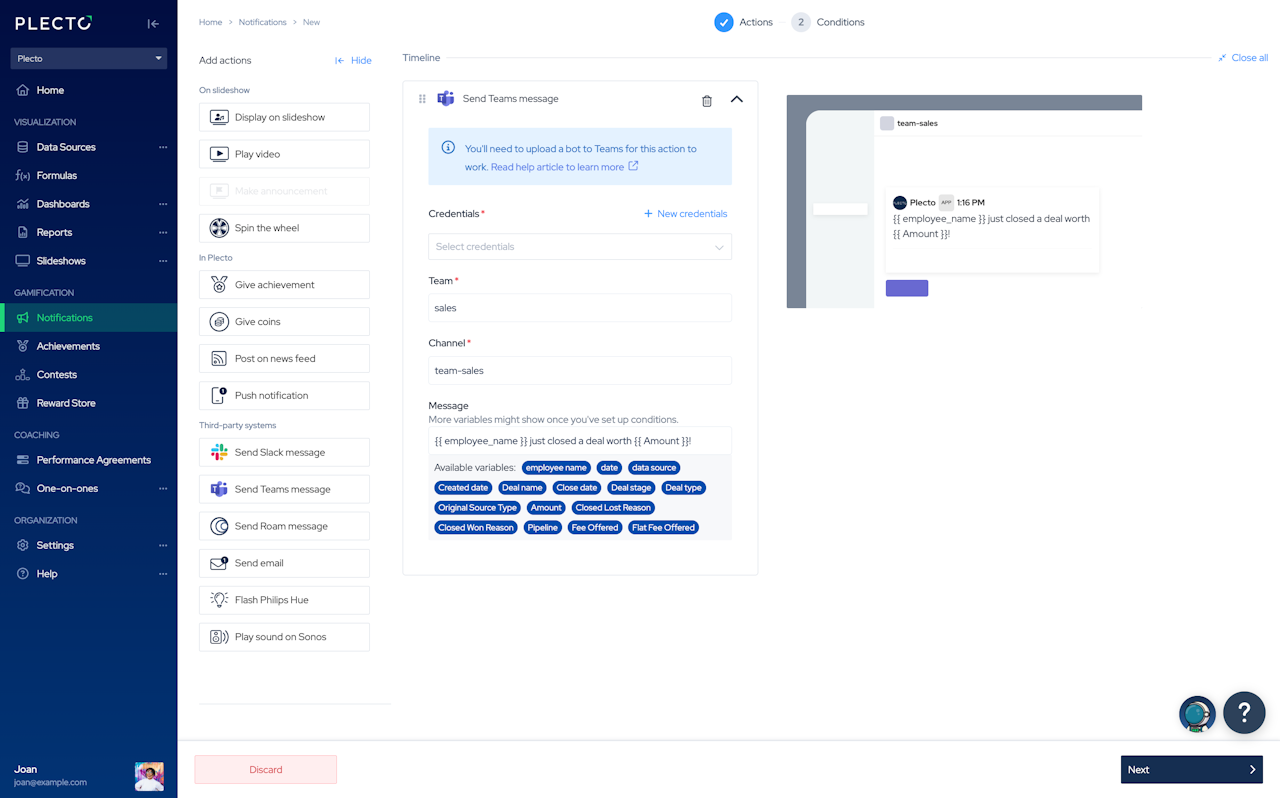Add Flash Philips Hue action
This screenshot has width=1280, height=798.
[284, 600]
